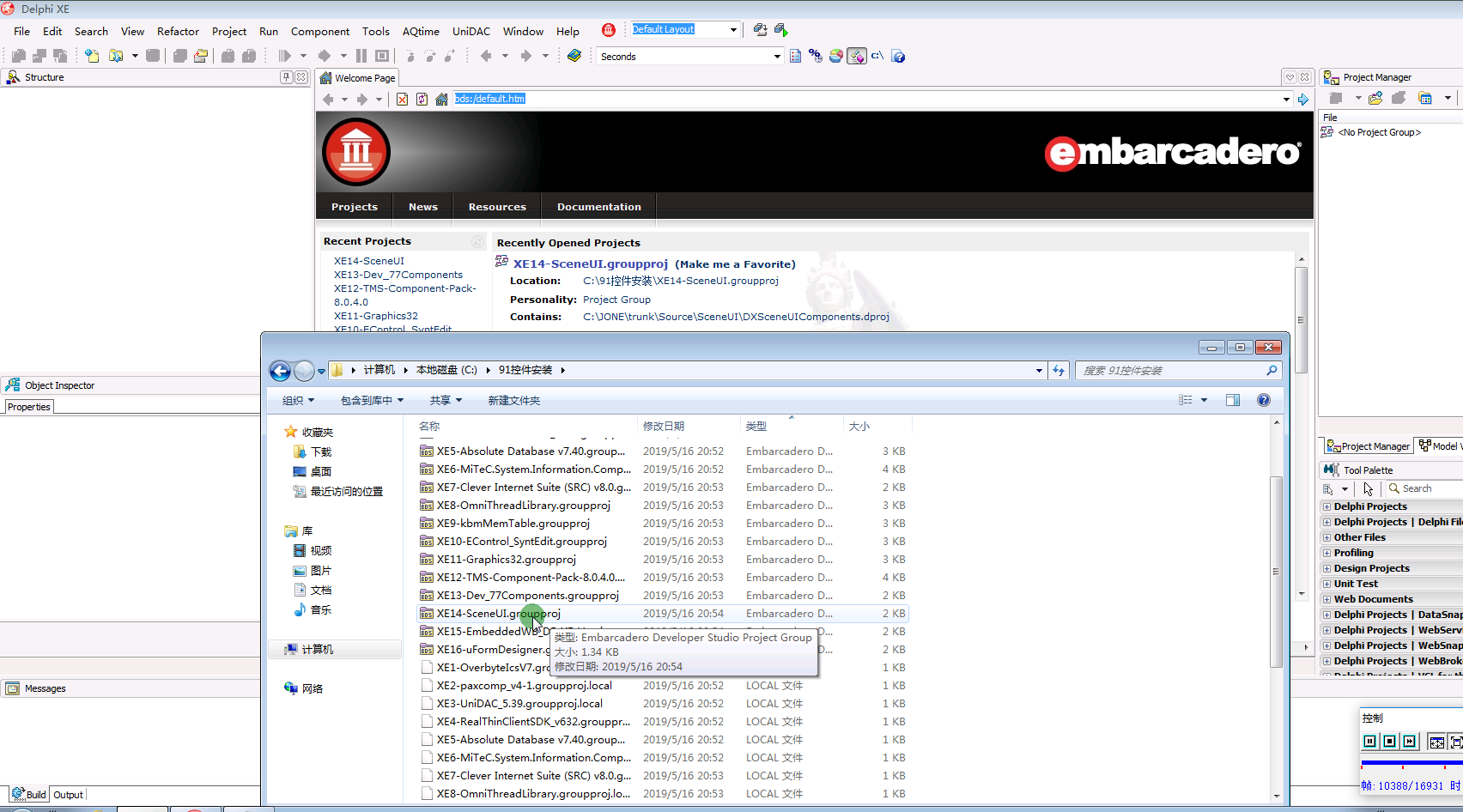The width and height of the screenshot is (1463, 812).
Task: Open the 组织 dropdown in Explorer
Action: [299, 401]
